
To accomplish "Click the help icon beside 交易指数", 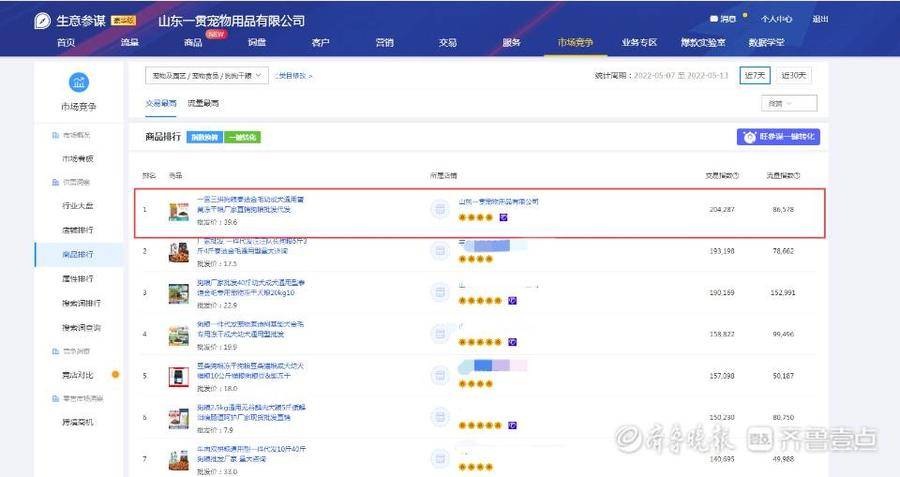I will coord(736,176).
